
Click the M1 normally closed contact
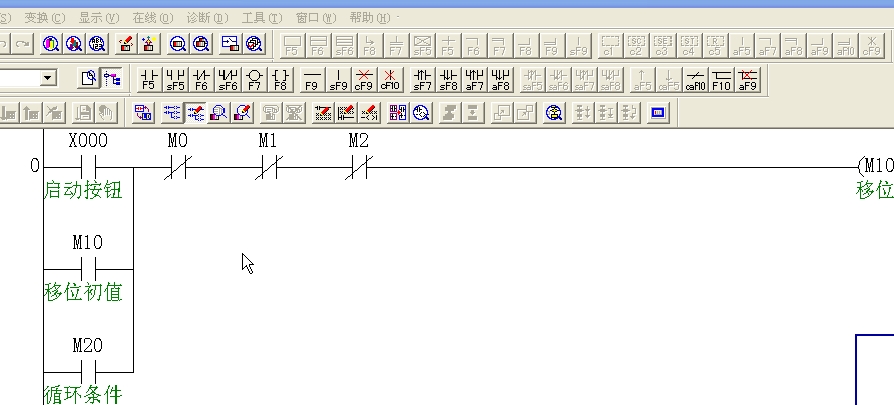pyautogui.click(x=267, y=165)
